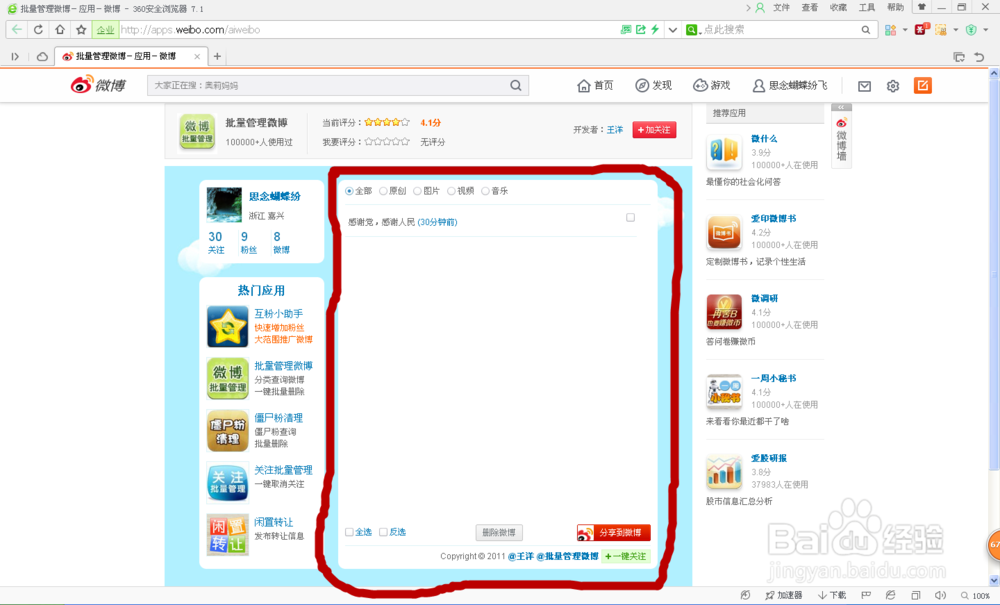The width and height of the screenshot is (1000, 605).
Task: Click the browser search magnifier icon
Action: pos(865,29)
